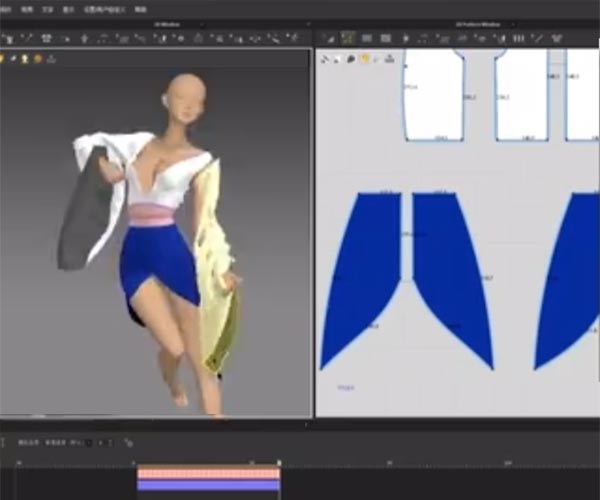This screenshot has width=600, height=500.
Task: Select the highlighted tool in 2D pattern toolbar
Action: point(348,38)
